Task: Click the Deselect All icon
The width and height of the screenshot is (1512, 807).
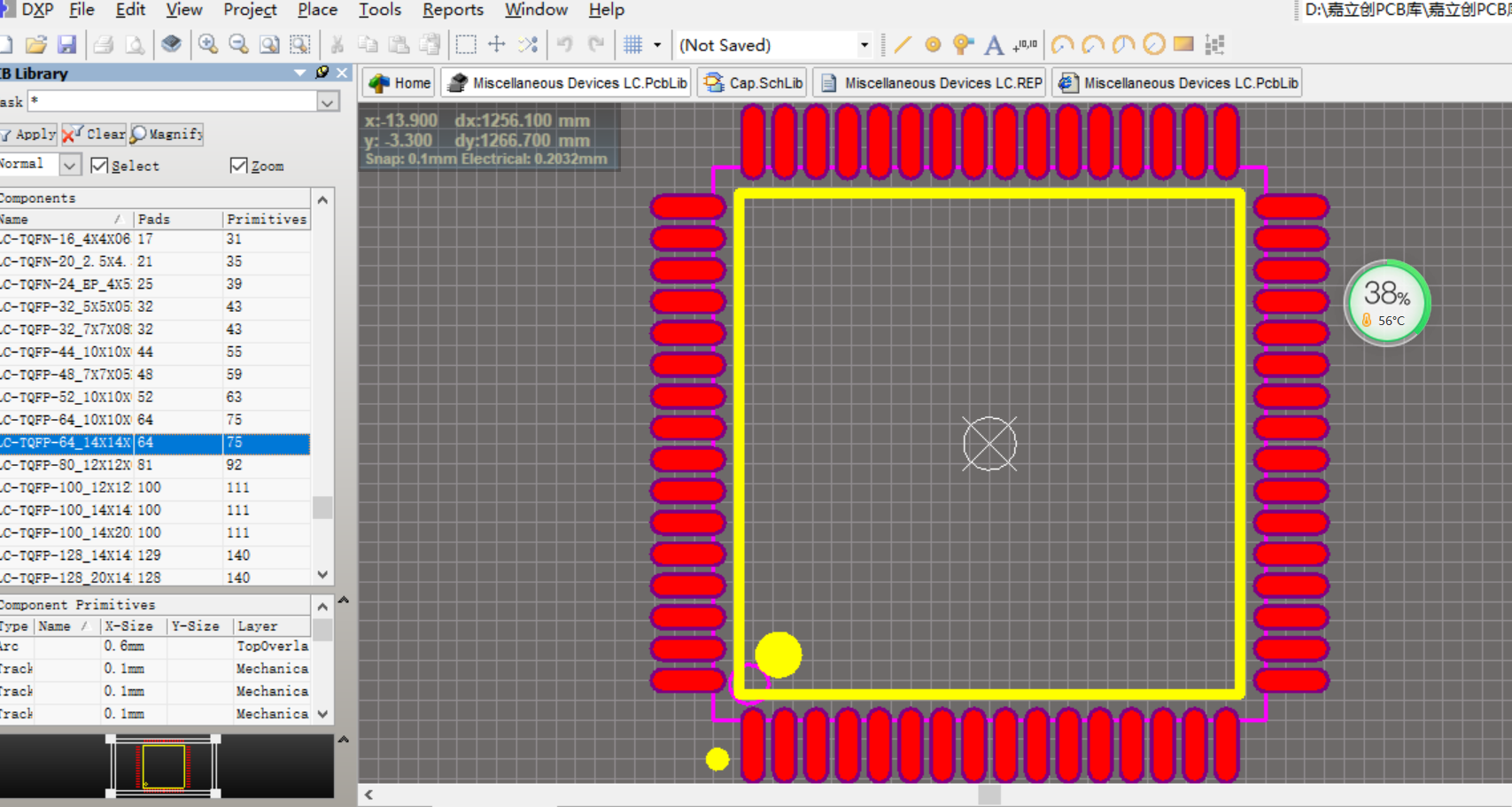Action: 529,44
